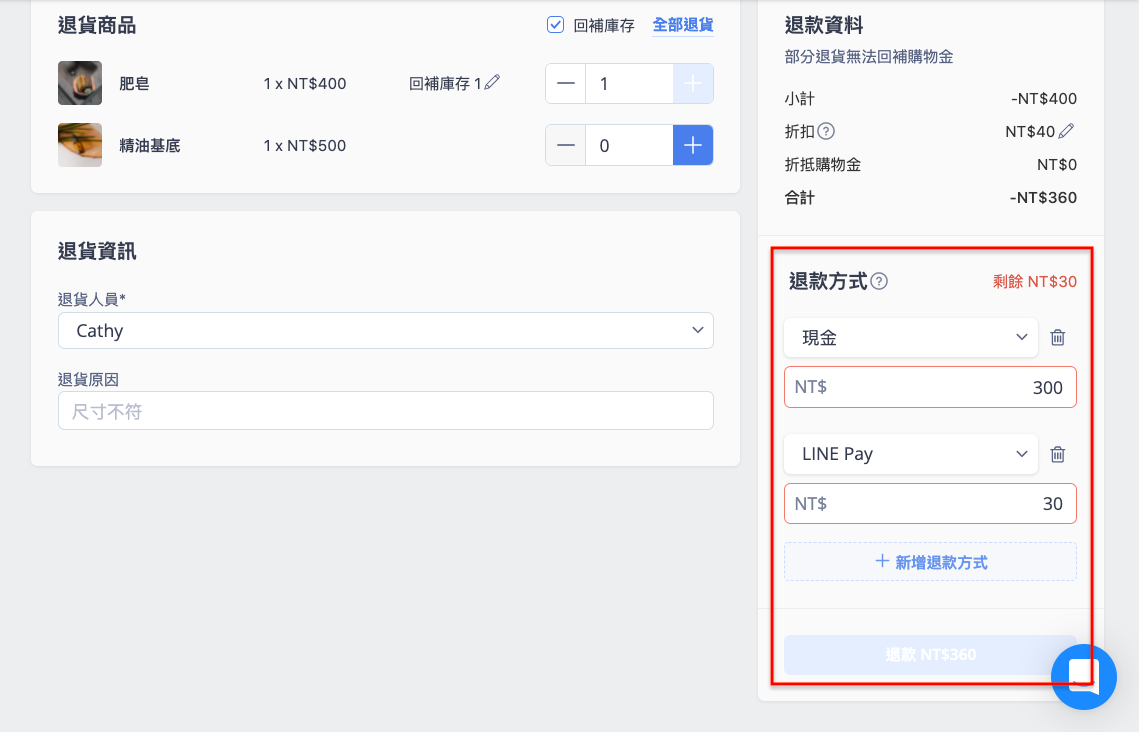Image resolution: width=1139 pixels, height=732 pixels.
Task: Open the chat support bubble
Action: [x=1084, y=677]
